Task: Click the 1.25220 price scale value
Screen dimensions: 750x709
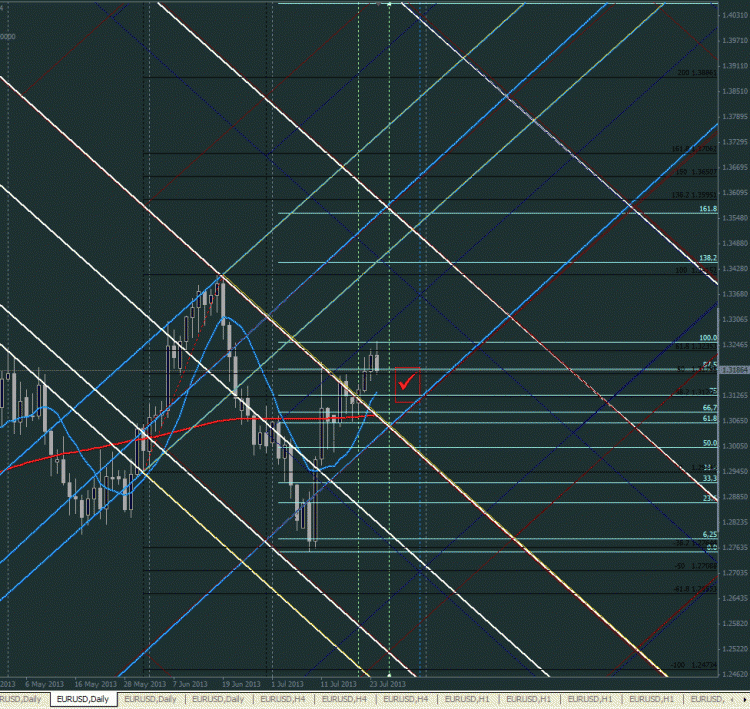Action: click(735, 649)
